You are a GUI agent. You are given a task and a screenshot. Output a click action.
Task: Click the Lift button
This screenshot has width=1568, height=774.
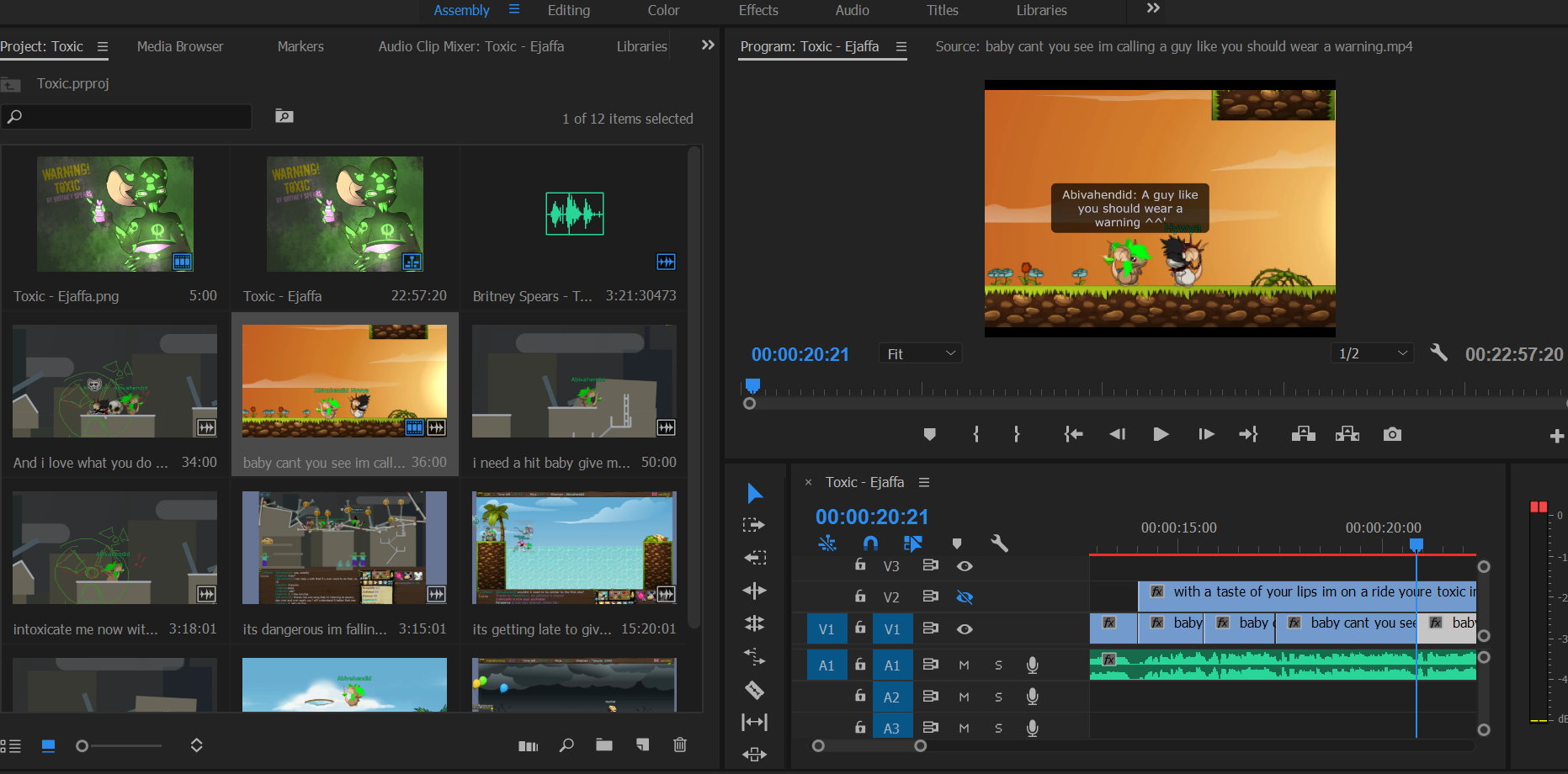coord(1304,434)
